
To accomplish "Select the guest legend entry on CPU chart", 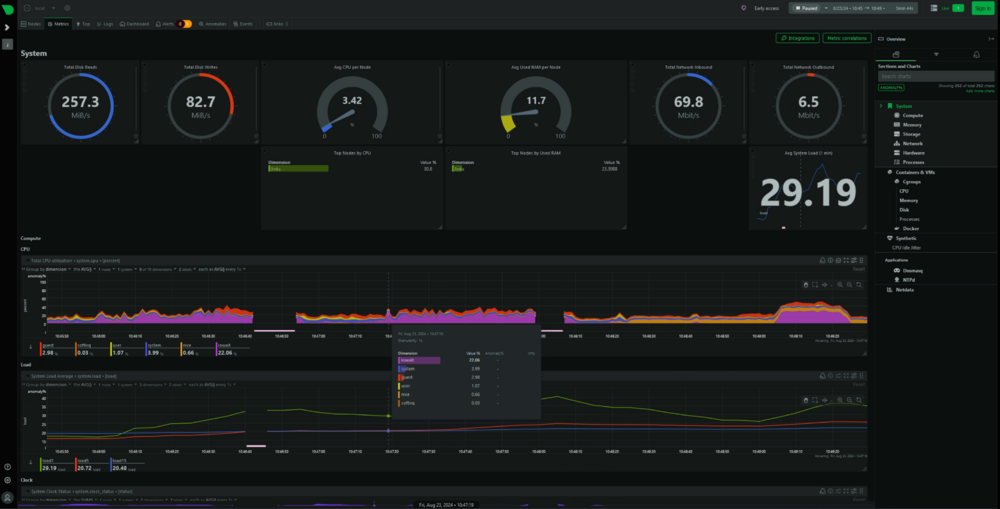I will tap(55, 350).
